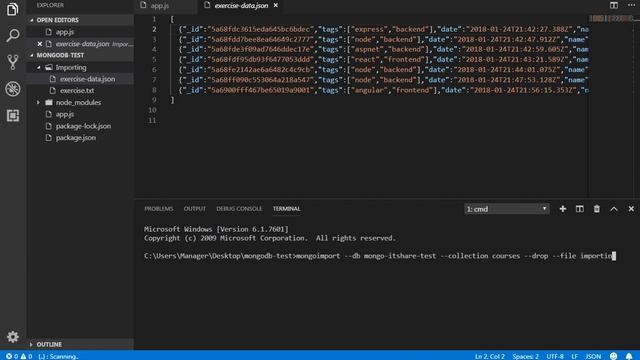Expand the Outline section
Image resolution: width=640 pixels, height=360 pixels.
32,344
